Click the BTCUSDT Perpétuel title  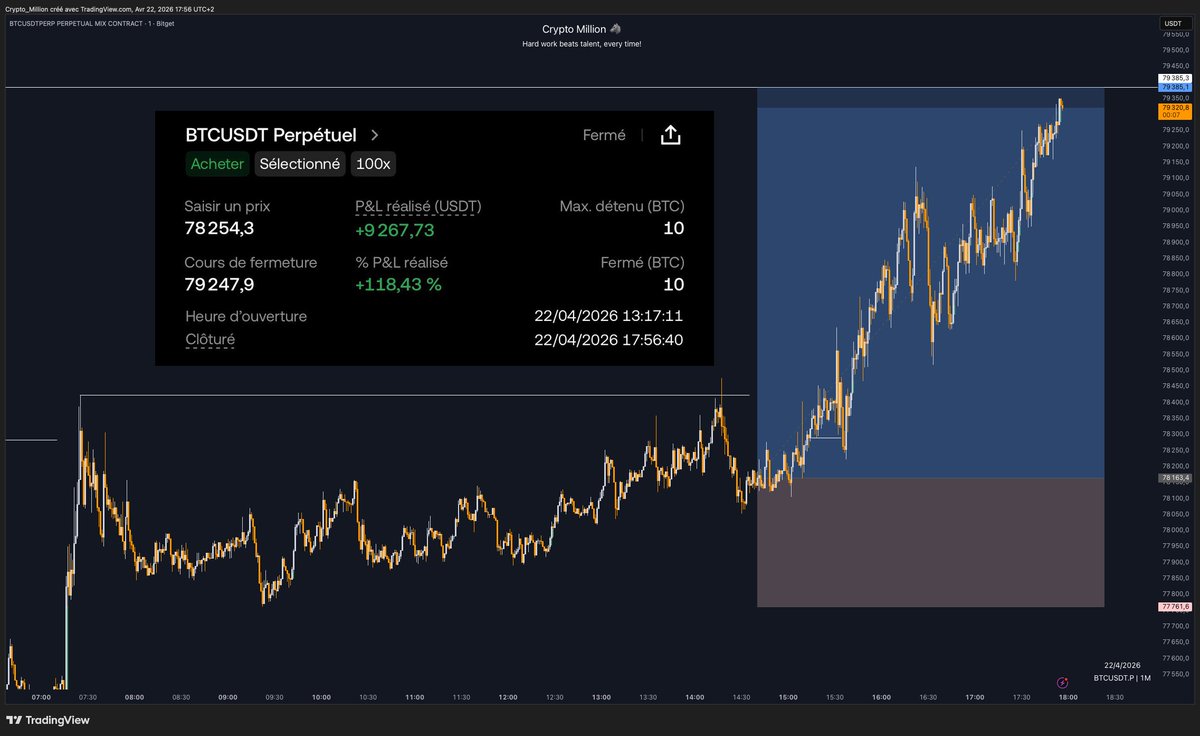coord(271,135)
